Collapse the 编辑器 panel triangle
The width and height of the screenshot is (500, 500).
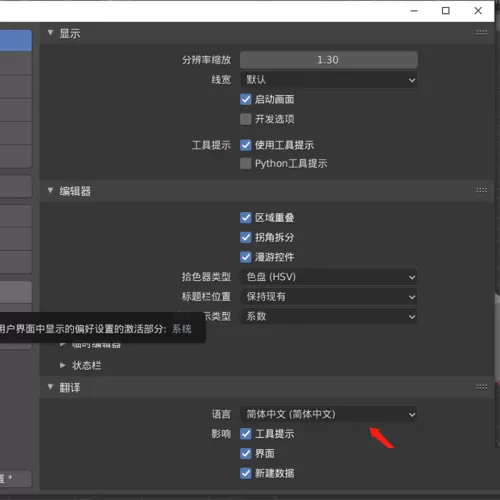tap(50, 190)
